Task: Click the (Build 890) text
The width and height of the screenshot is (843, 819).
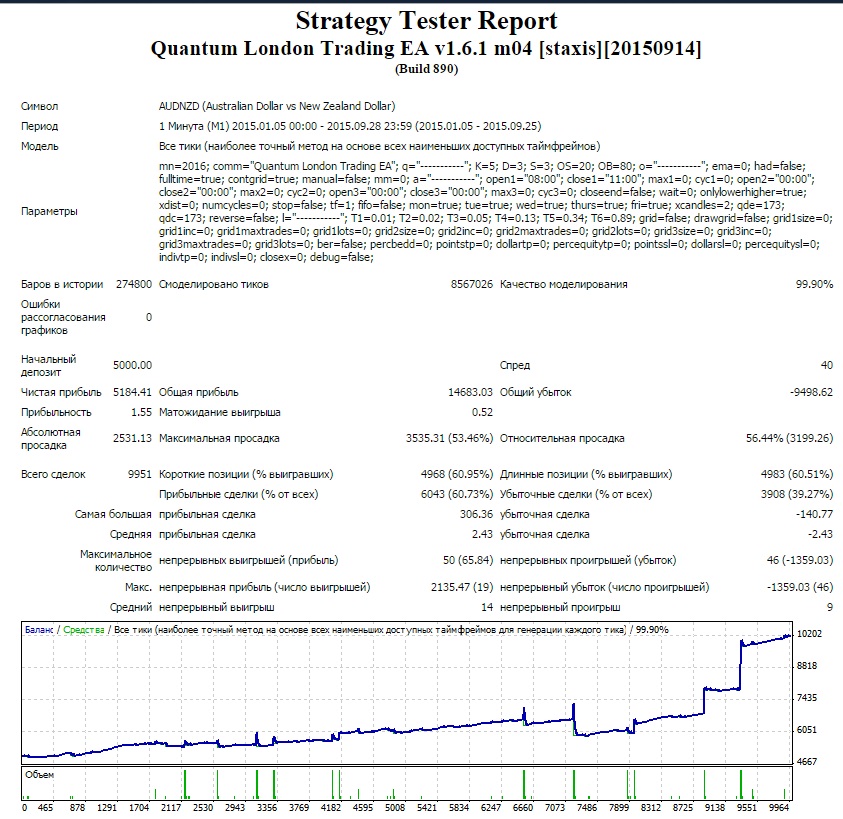Action: pos(426,69)
